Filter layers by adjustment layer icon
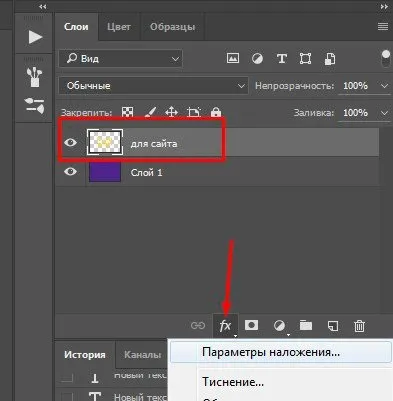Image resolution: width=393 pixels, height=401 pixels. pos(257,59)
